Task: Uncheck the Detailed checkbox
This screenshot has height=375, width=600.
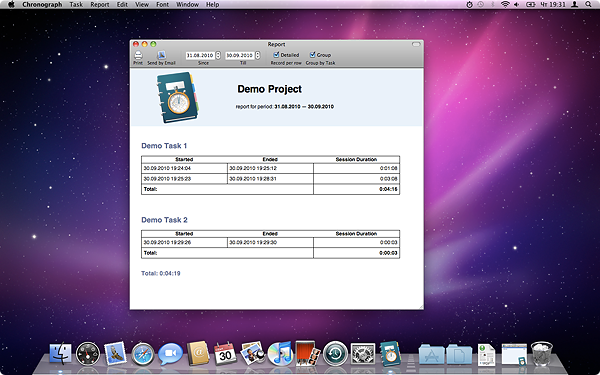Action: point(276,55)
